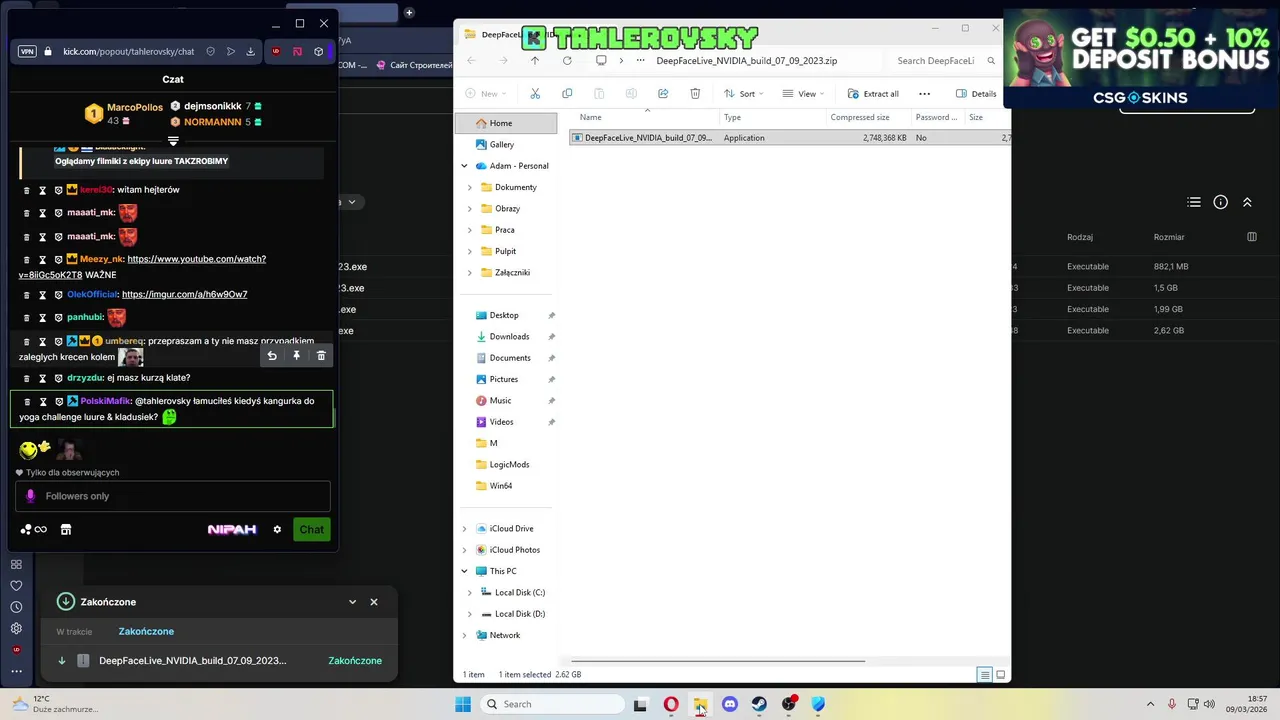
Task: Toggle the VPN badge in browser address bar
Action: click(x=27, y=51)
